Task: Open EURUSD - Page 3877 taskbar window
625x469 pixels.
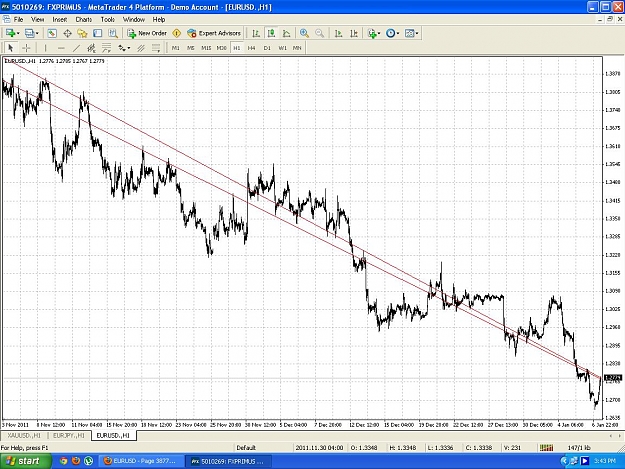Action: coord(141,461)
